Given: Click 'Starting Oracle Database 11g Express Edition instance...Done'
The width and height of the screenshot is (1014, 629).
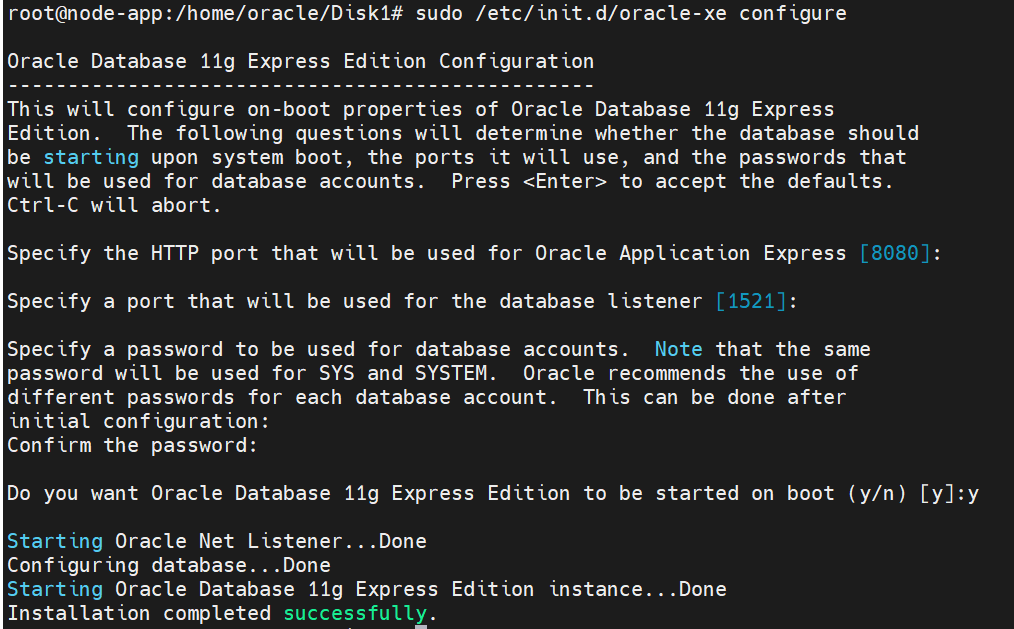Looking at the screenshot, I should click(367, 589).
